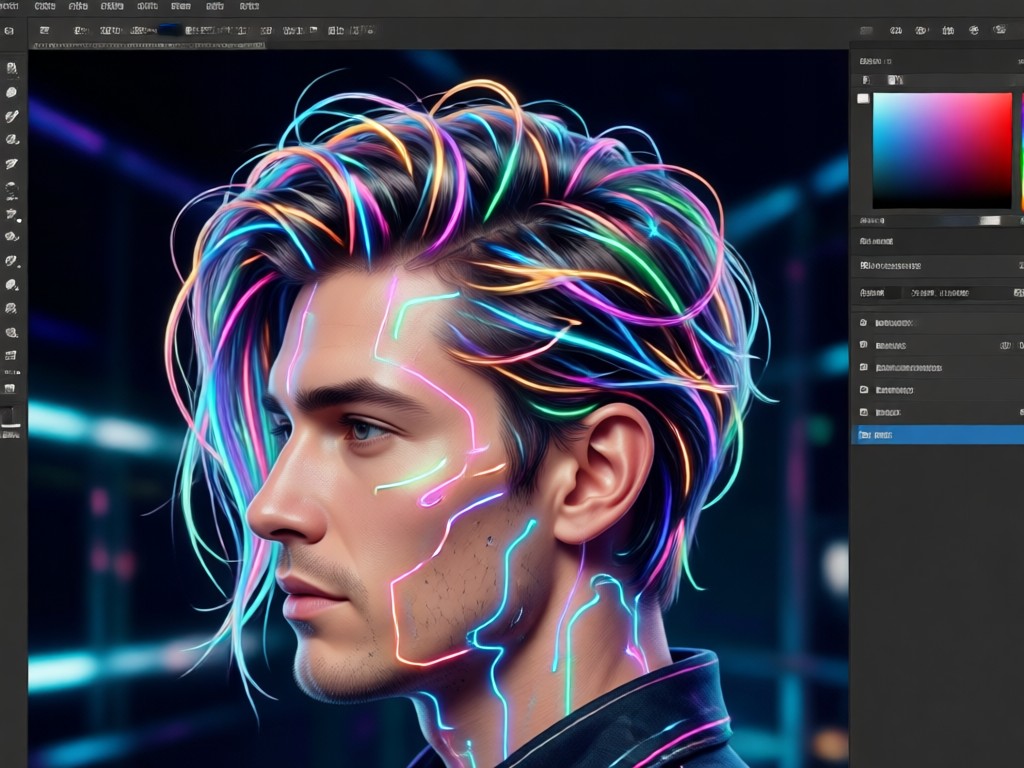This screenshot has width=1024, height=768.
Task: Select the sixth tool, the stamp-like icon, in the left toolbar
Action: pos(11,190)
